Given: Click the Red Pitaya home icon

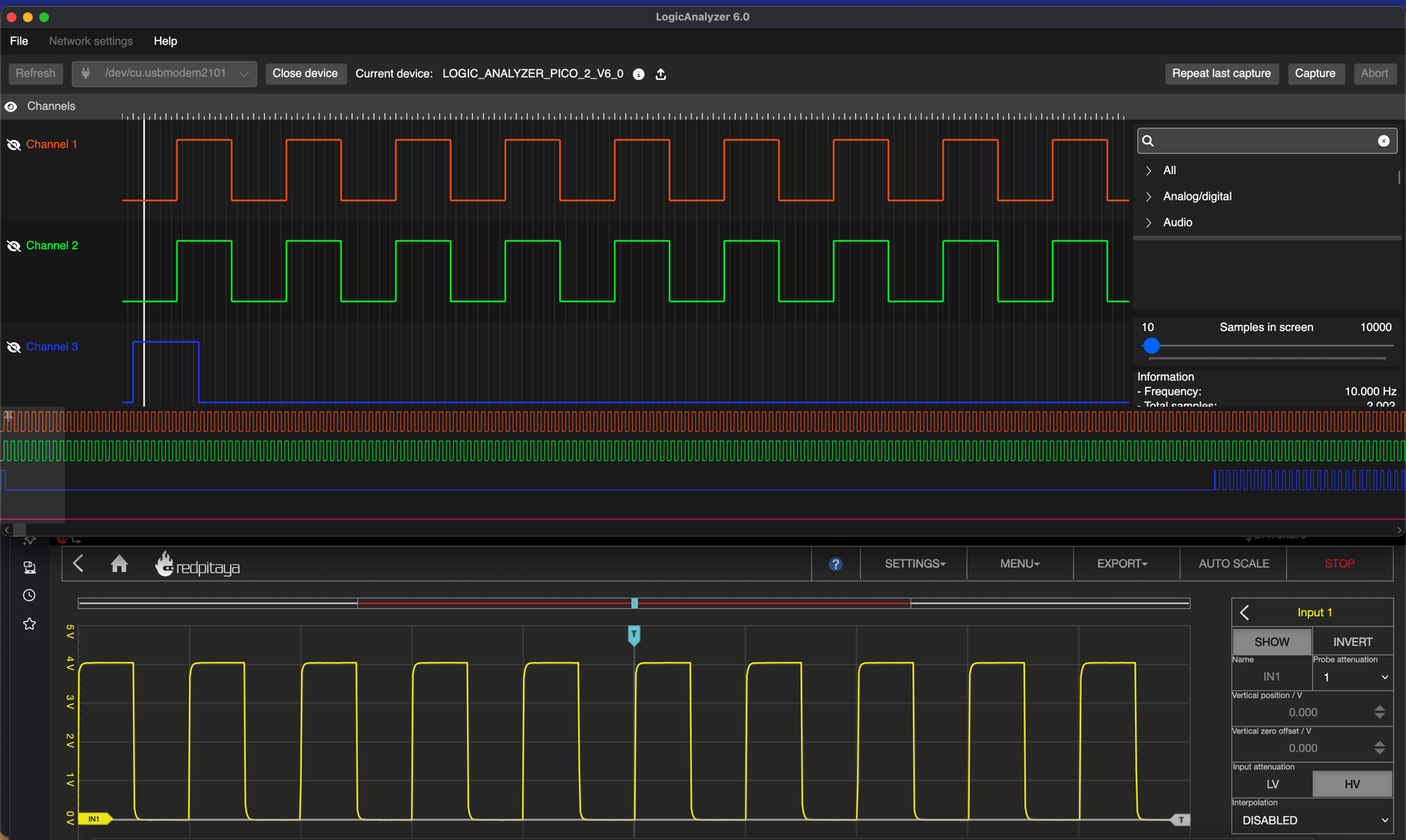Looking at the screenshot, I should pos(119,564).
